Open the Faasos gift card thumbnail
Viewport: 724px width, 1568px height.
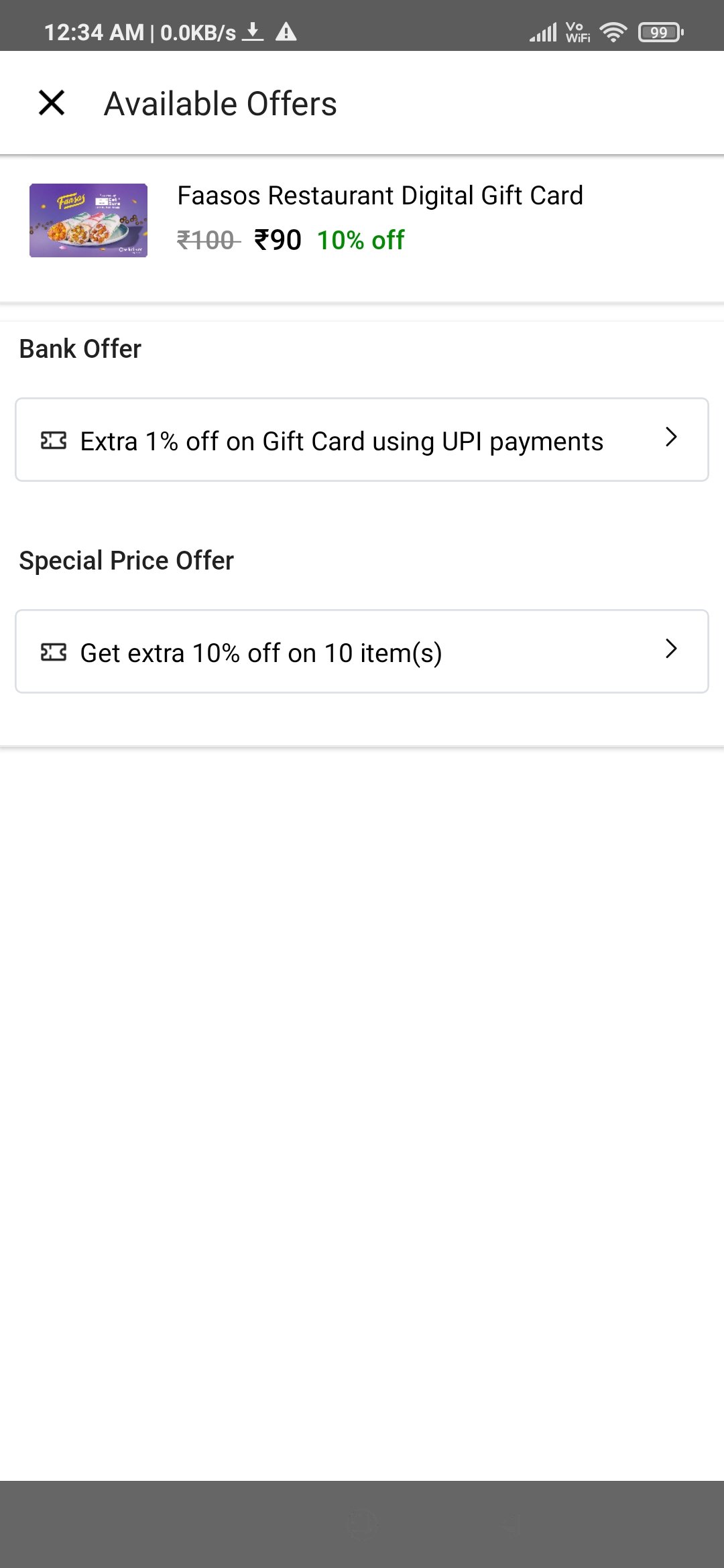tap(88, 220)
